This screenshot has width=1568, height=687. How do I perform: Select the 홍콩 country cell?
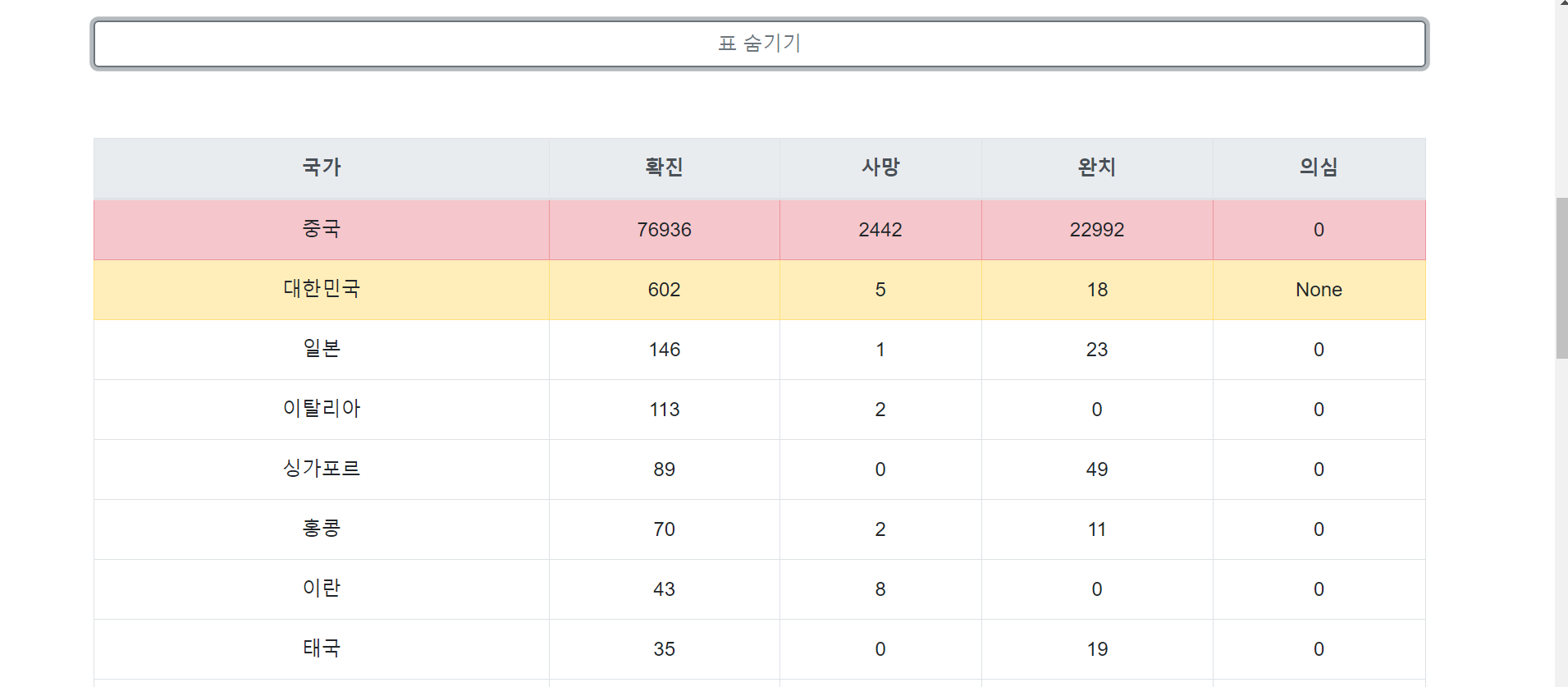coord(322,529)
